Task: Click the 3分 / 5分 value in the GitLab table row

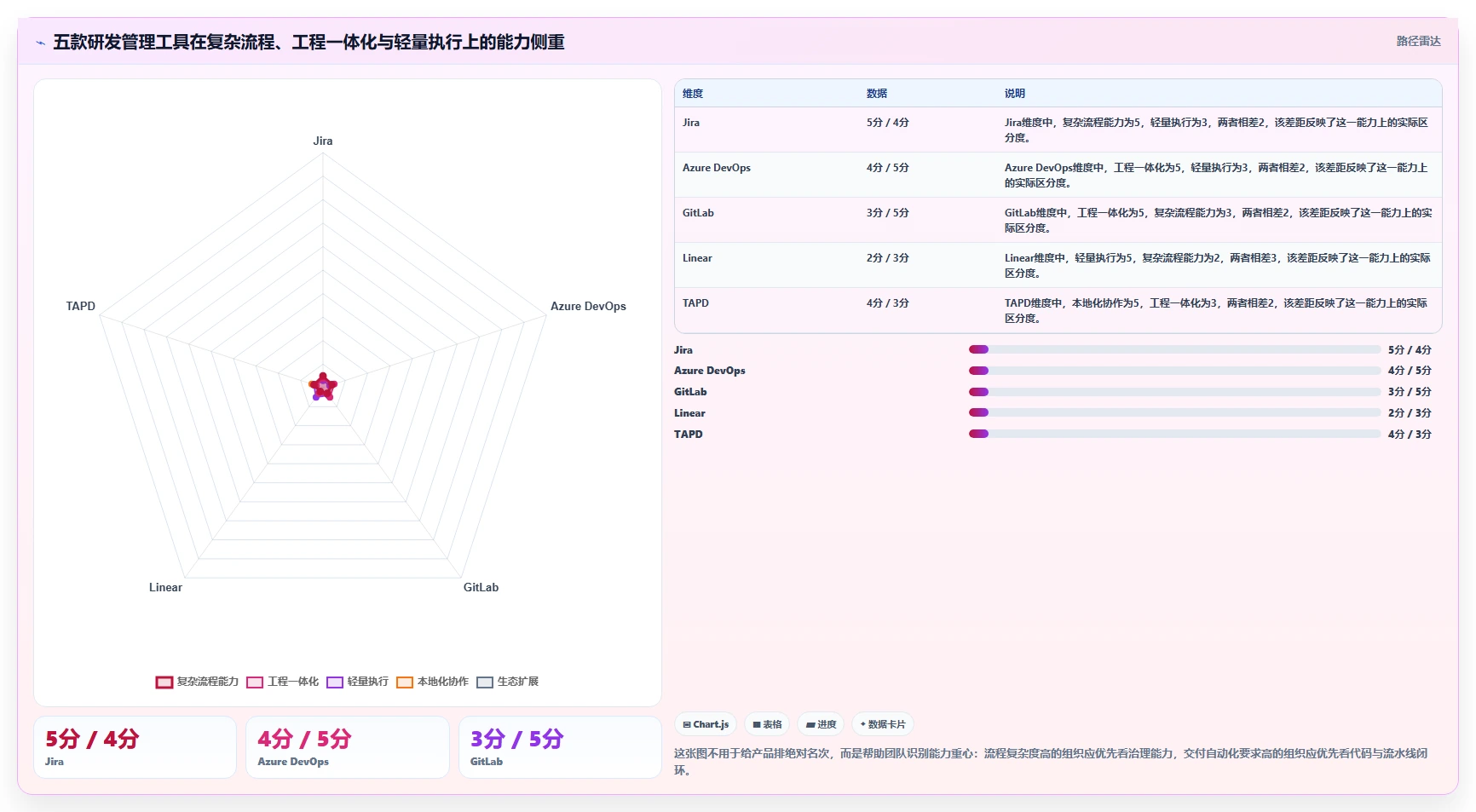Action: coord(888,213)
